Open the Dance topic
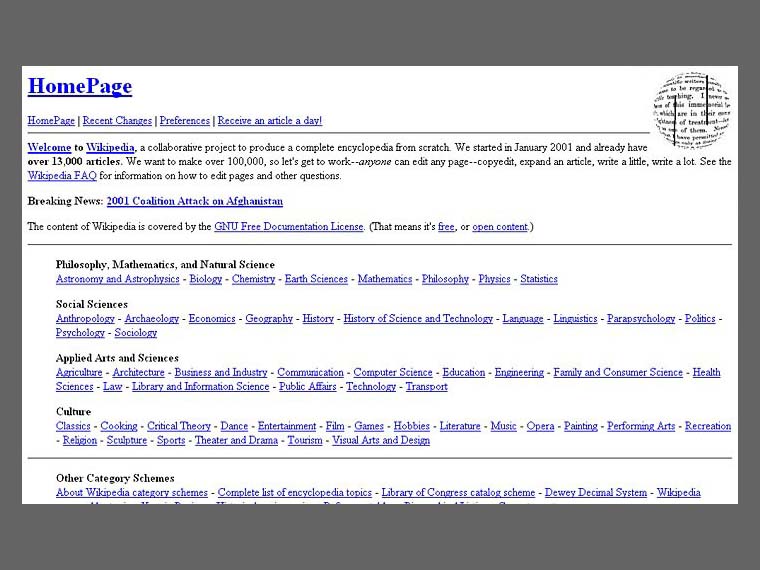This screenshot has height=570, width=760. click(x=234, y=426)
